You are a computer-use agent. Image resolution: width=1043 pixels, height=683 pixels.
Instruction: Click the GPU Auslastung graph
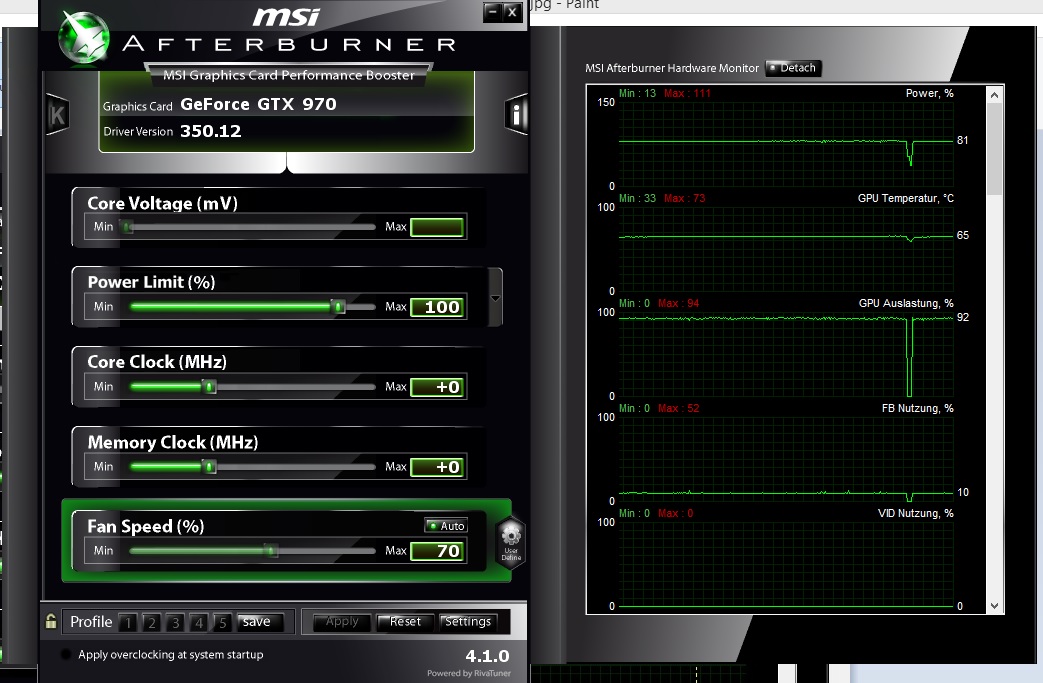click(x=786, y=354)
